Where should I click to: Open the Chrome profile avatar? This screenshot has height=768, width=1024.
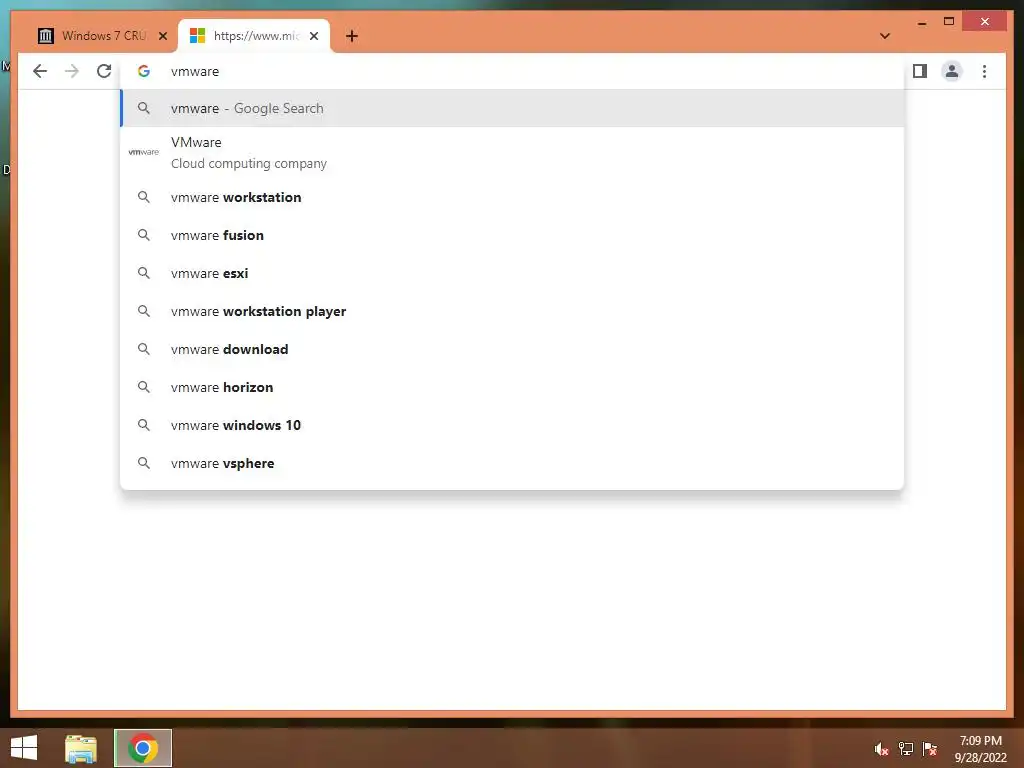pos(952,71)
